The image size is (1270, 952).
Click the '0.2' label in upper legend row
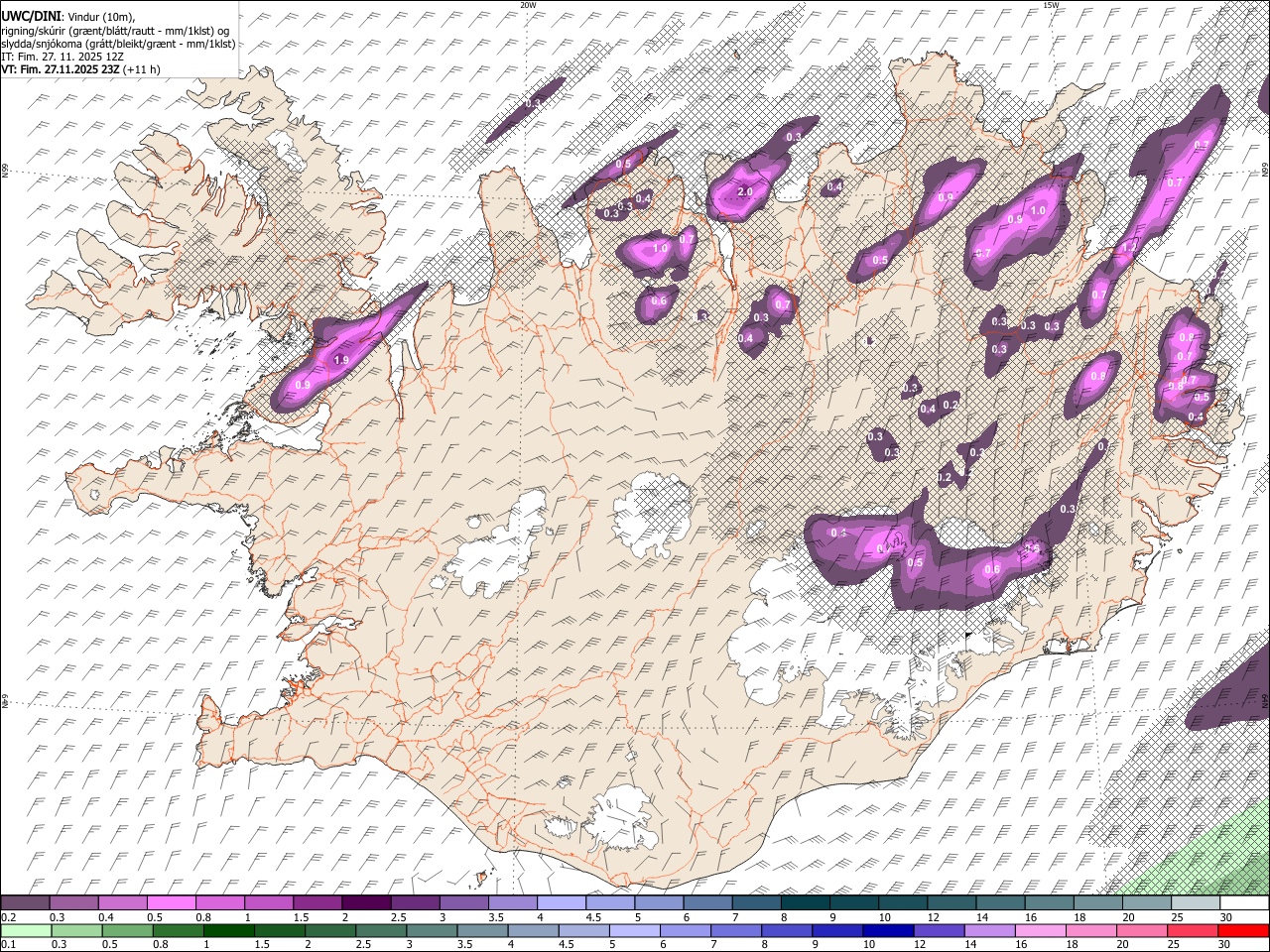click(x=8, y=917)
